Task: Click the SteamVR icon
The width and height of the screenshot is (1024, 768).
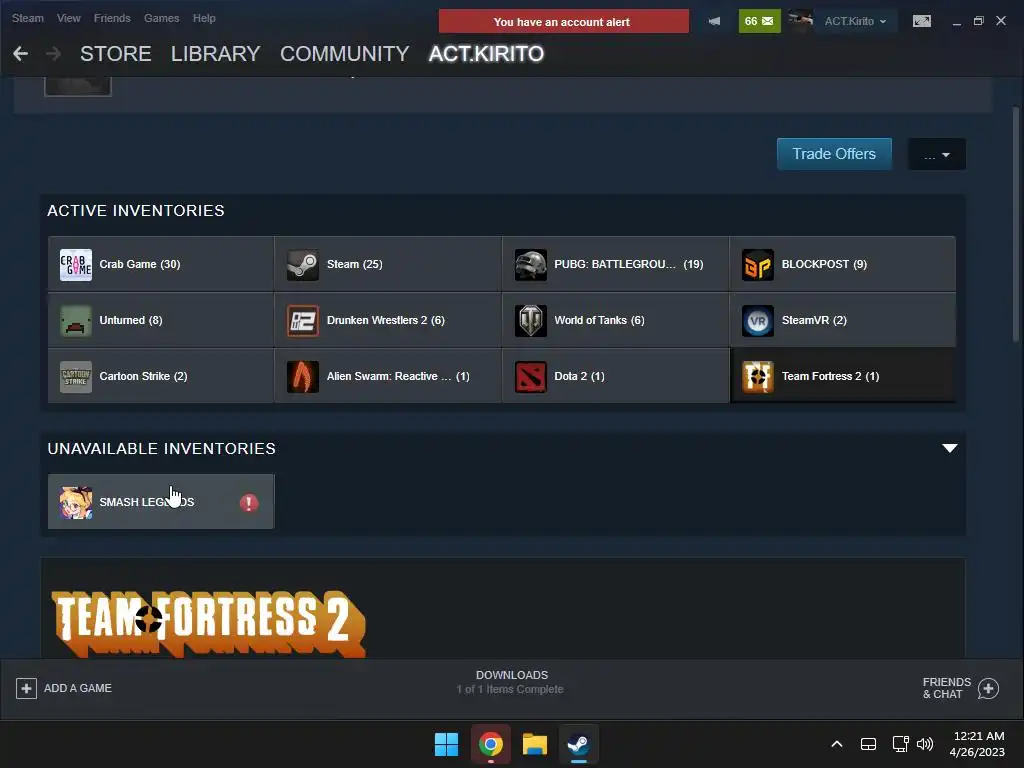Action: [758, 321]
